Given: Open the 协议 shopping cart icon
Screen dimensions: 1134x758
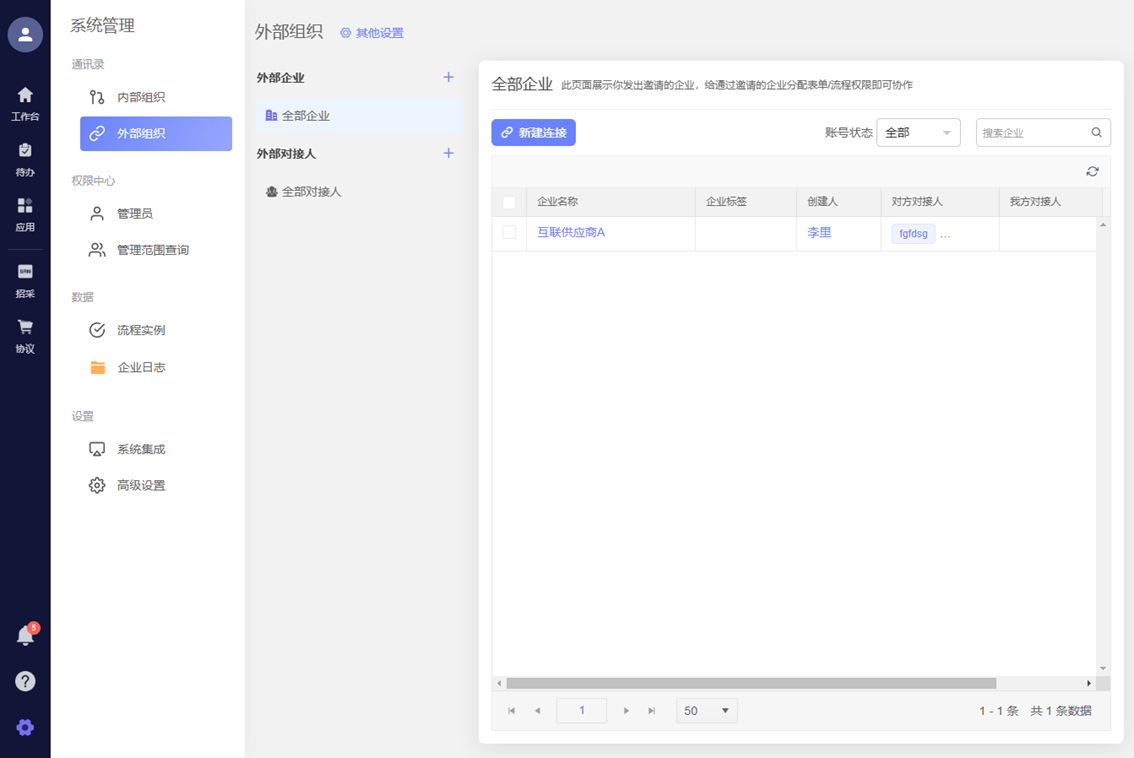Looking at the screenshot, I should tap(25, 335).
